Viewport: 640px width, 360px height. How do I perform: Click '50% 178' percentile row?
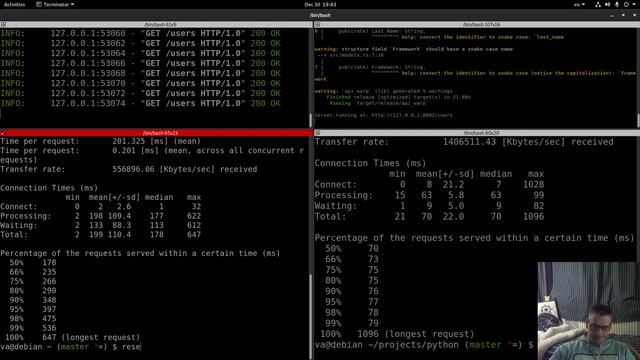pos(33,262)
